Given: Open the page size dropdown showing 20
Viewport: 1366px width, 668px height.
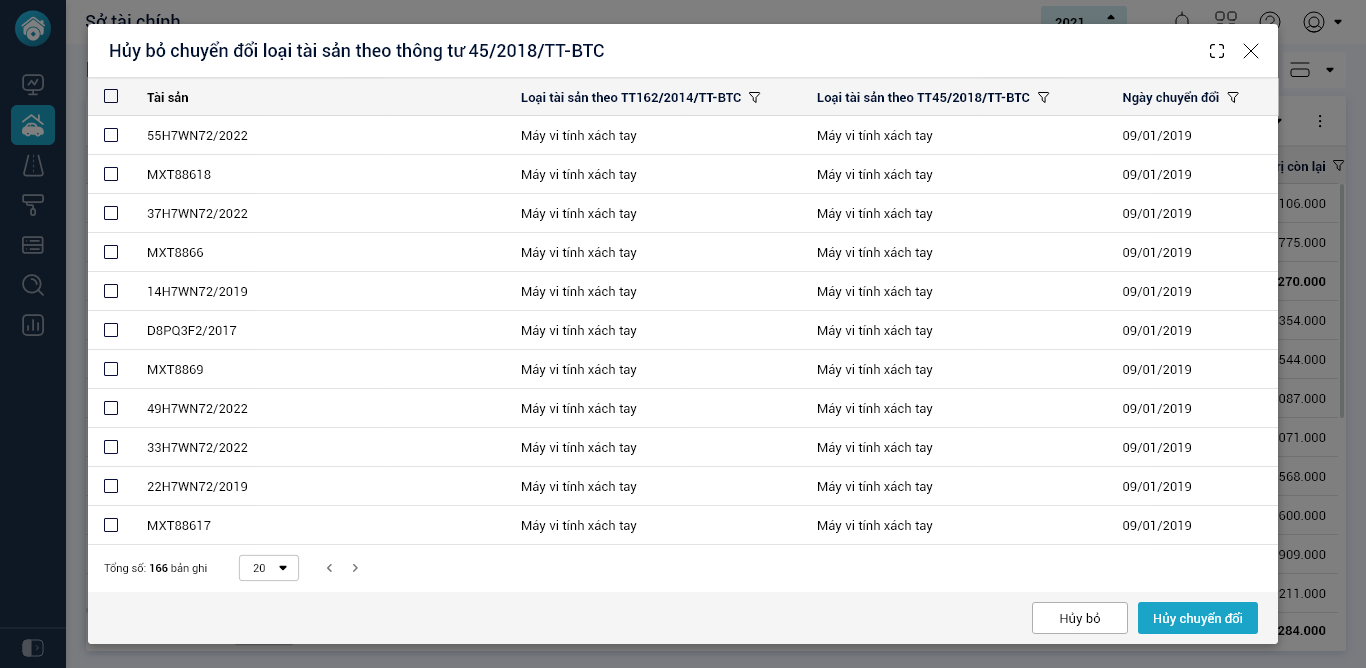Looking at the screenshot, I should (x=269, y=568).
